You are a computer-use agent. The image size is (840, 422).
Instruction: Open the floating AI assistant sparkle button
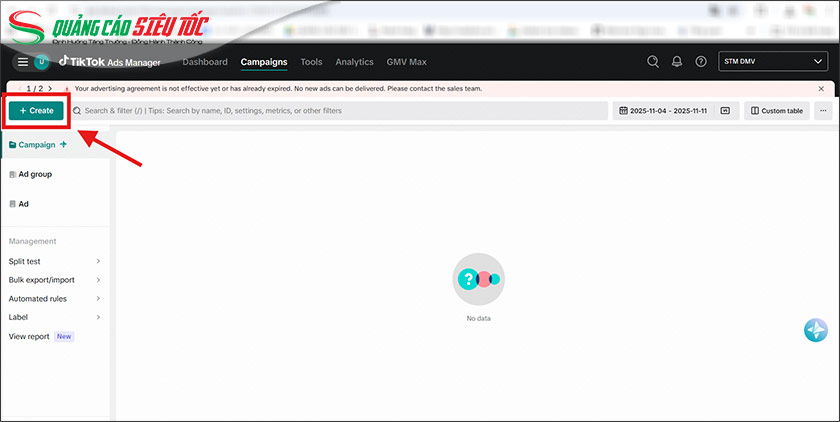tap(816, 330)
